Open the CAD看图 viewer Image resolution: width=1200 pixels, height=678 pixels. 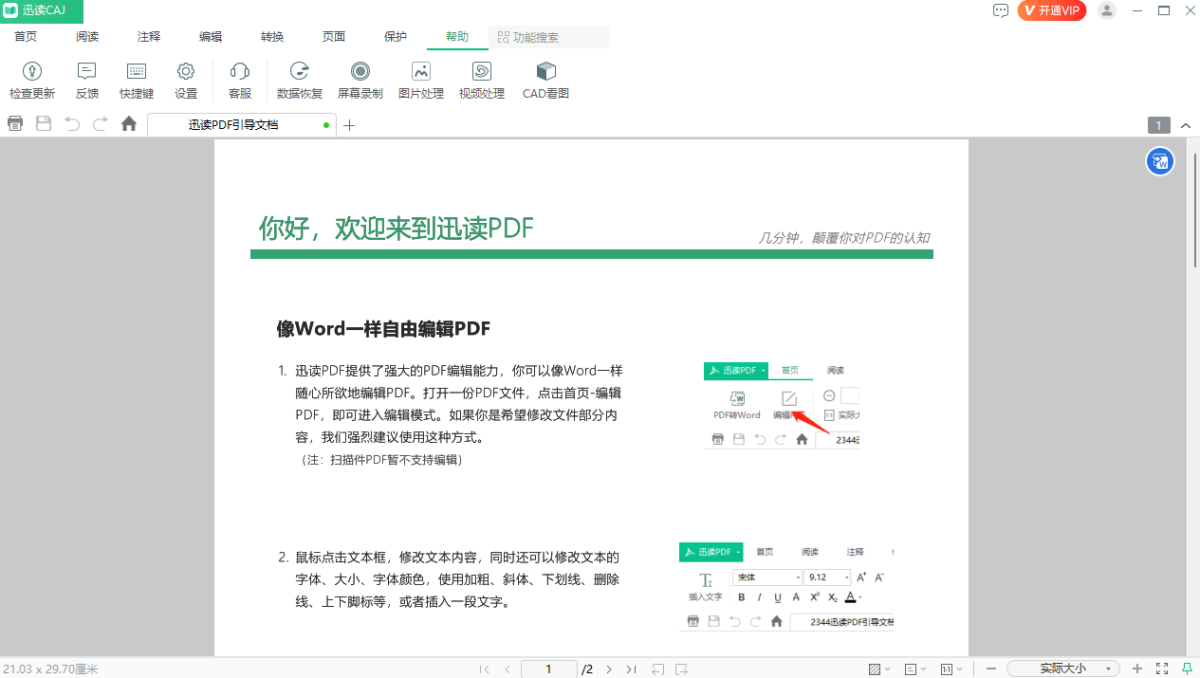[545, 78]
